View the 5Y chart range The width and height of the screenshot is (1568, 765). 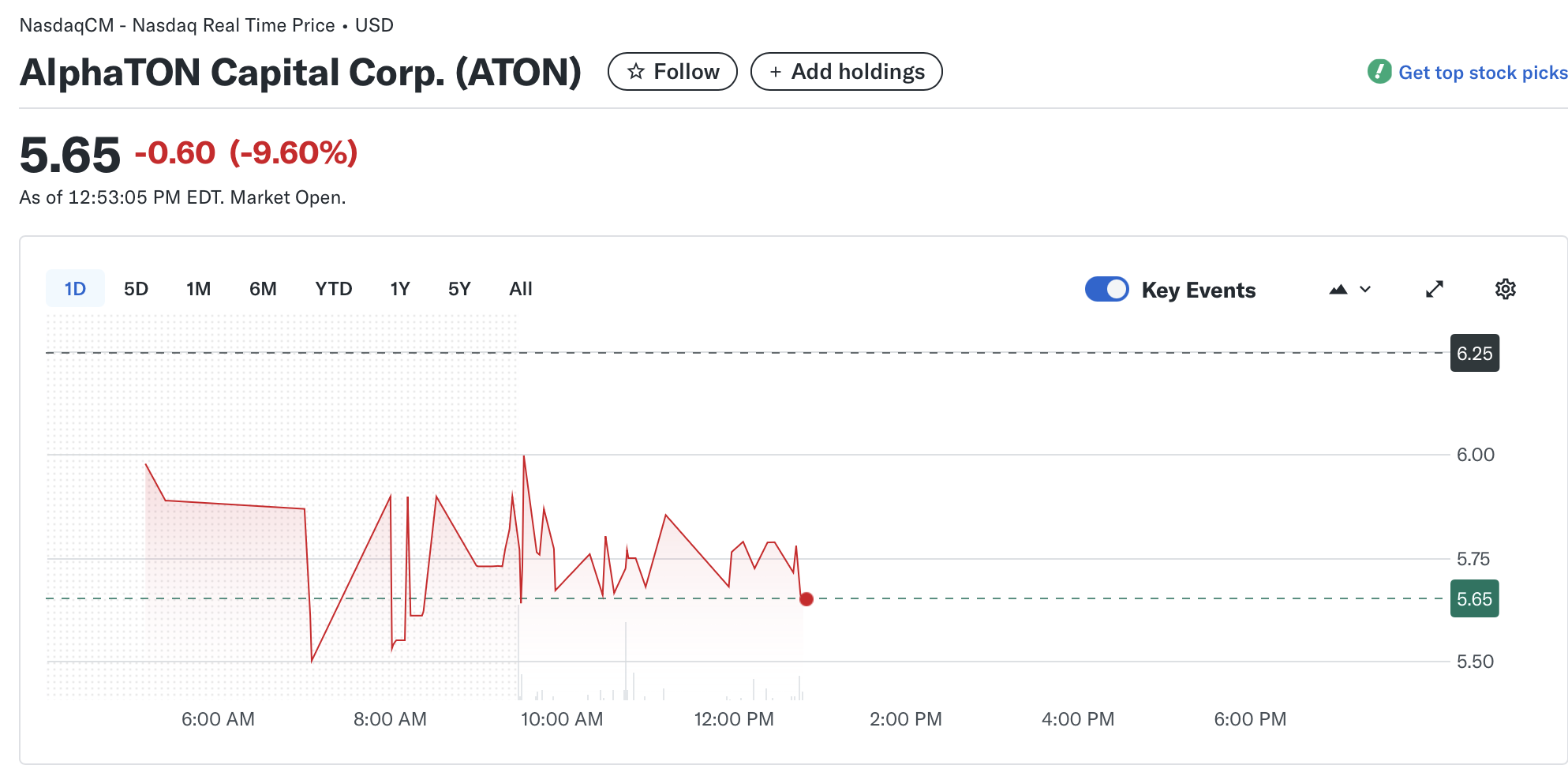(x=458, y=289)
